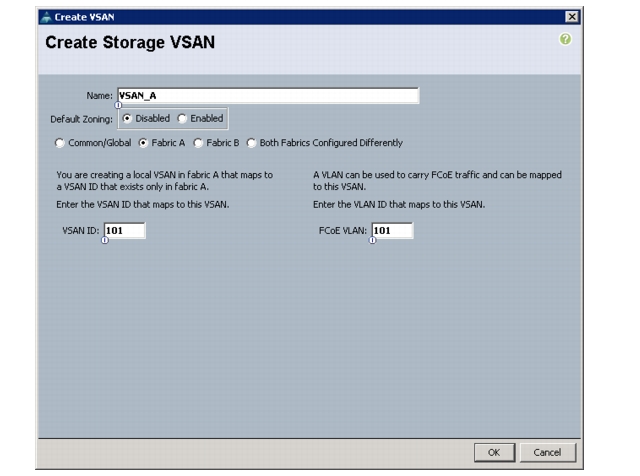Click the Create VSAN title bar text
The width and height of the screenshot is (640, 476).
[x=84, y=17]
